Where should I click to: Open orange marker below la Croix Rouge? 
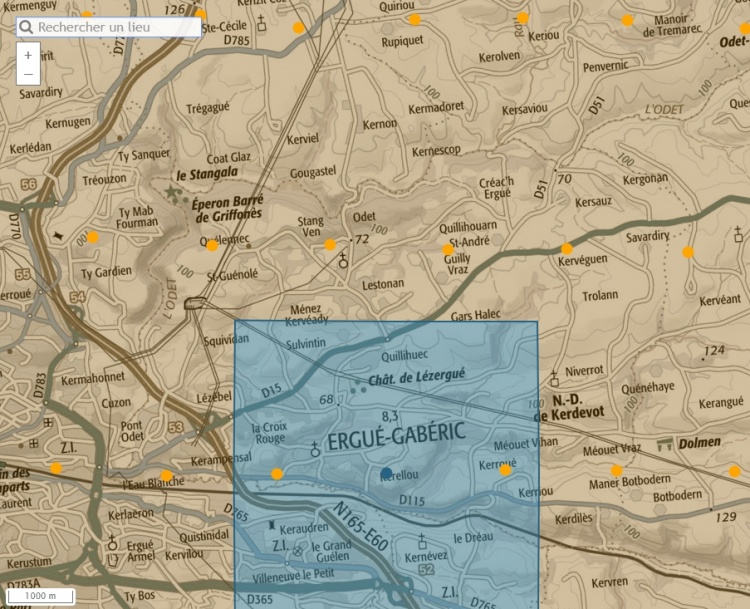(277, 474)
